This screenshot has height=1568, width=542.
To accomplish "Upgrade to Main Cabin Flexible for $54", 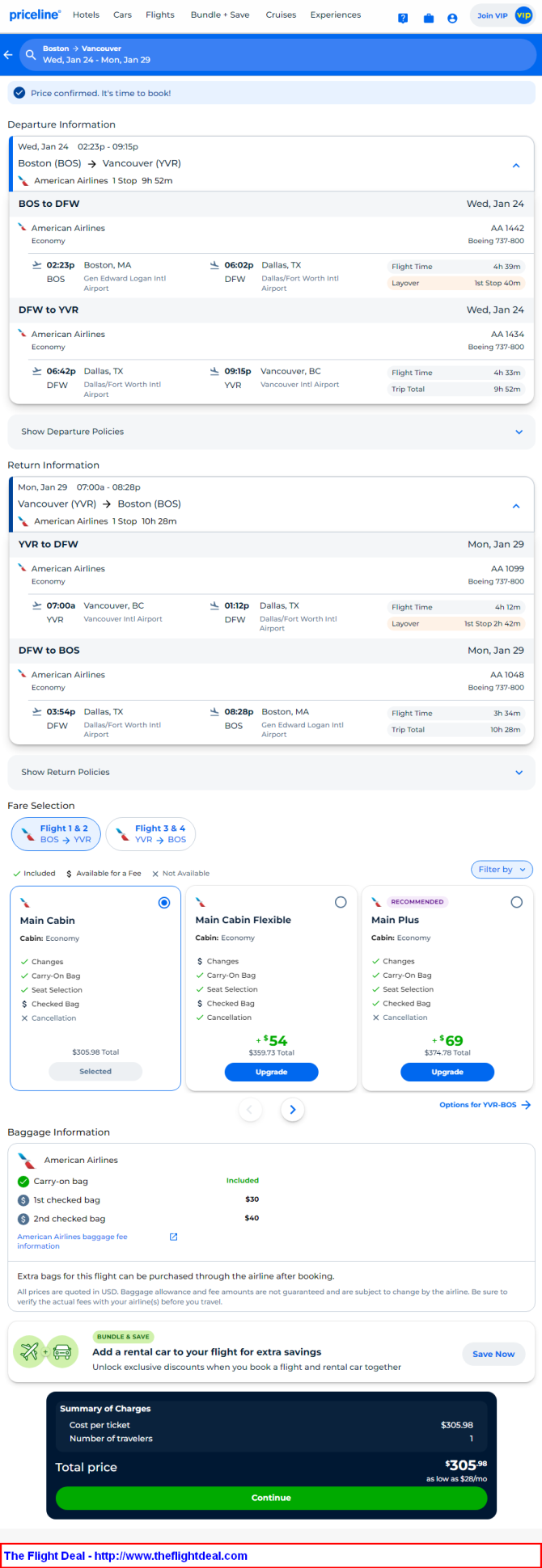I will (271, 1072).
